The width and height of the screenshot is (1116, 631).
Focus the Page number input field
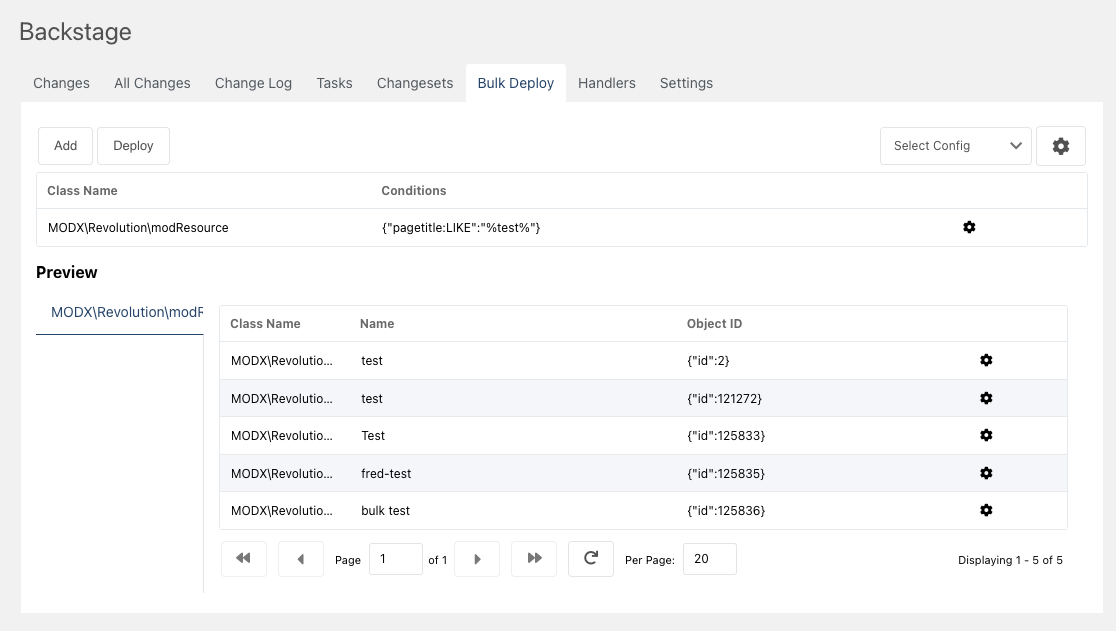[x=396, y=559]
